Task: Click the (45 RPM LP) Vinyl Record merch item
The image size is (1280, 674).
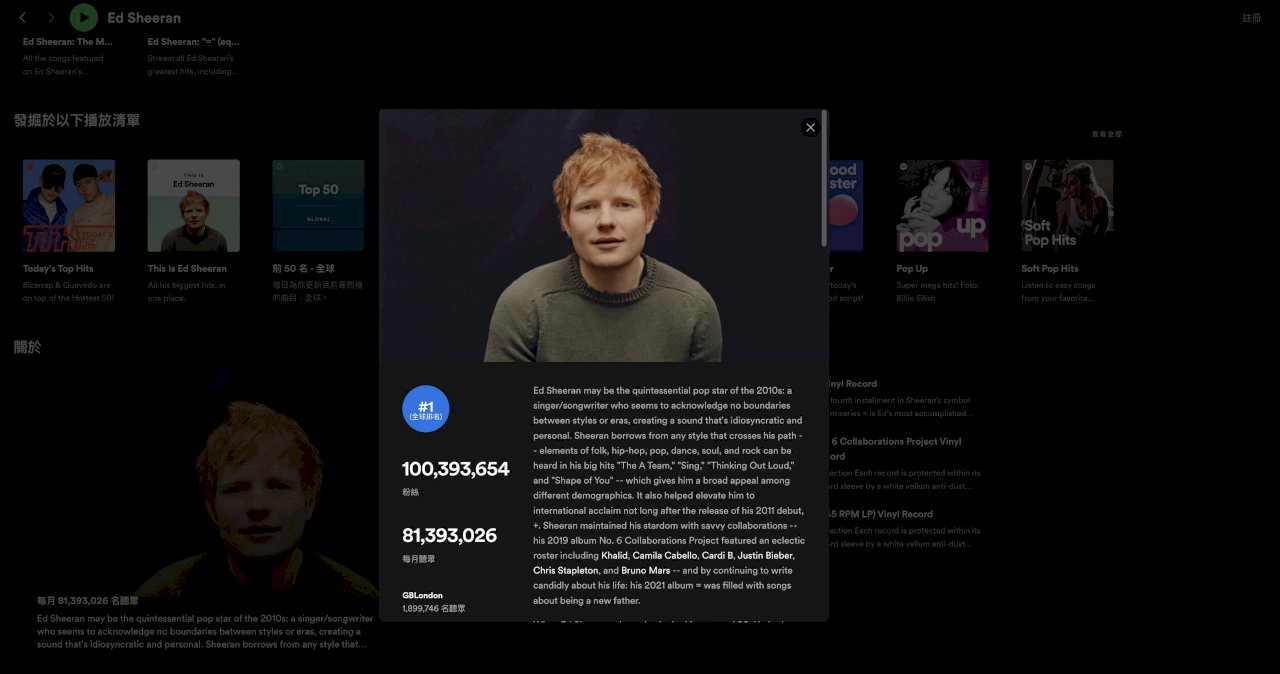Action: (x=880, y=514)
